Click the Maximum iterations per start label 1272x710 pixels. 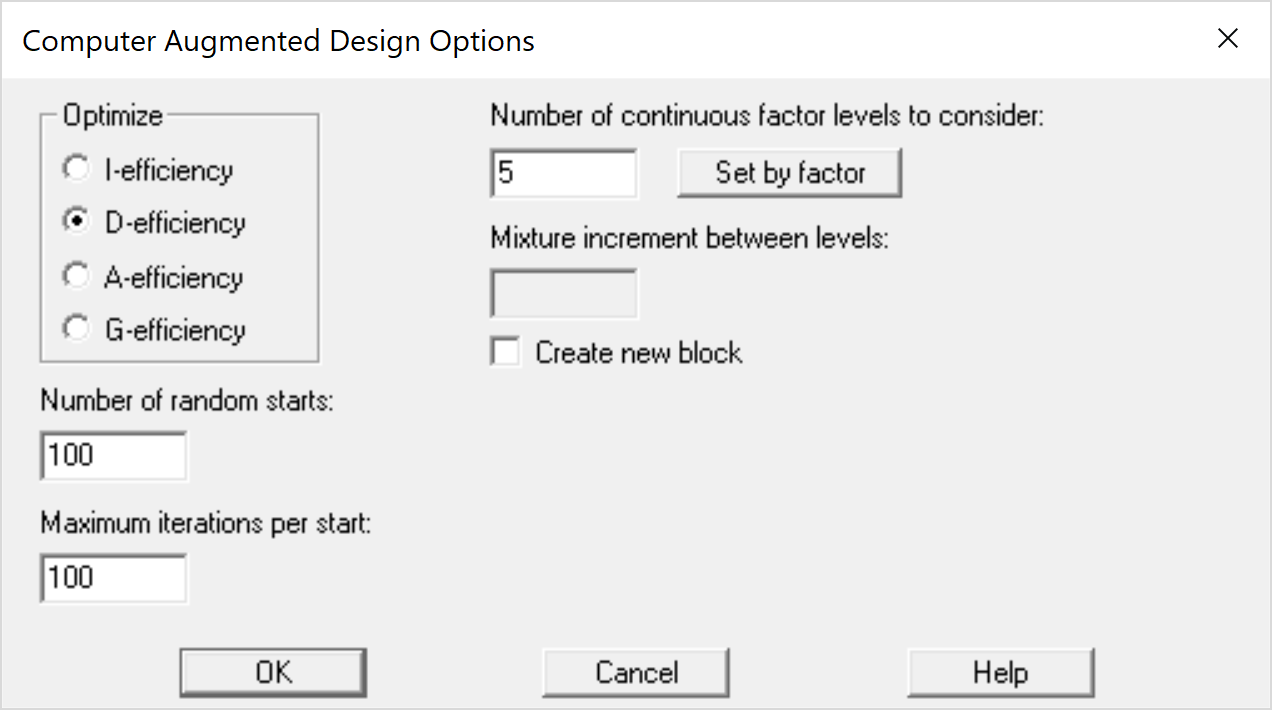(x=206, y=523)
